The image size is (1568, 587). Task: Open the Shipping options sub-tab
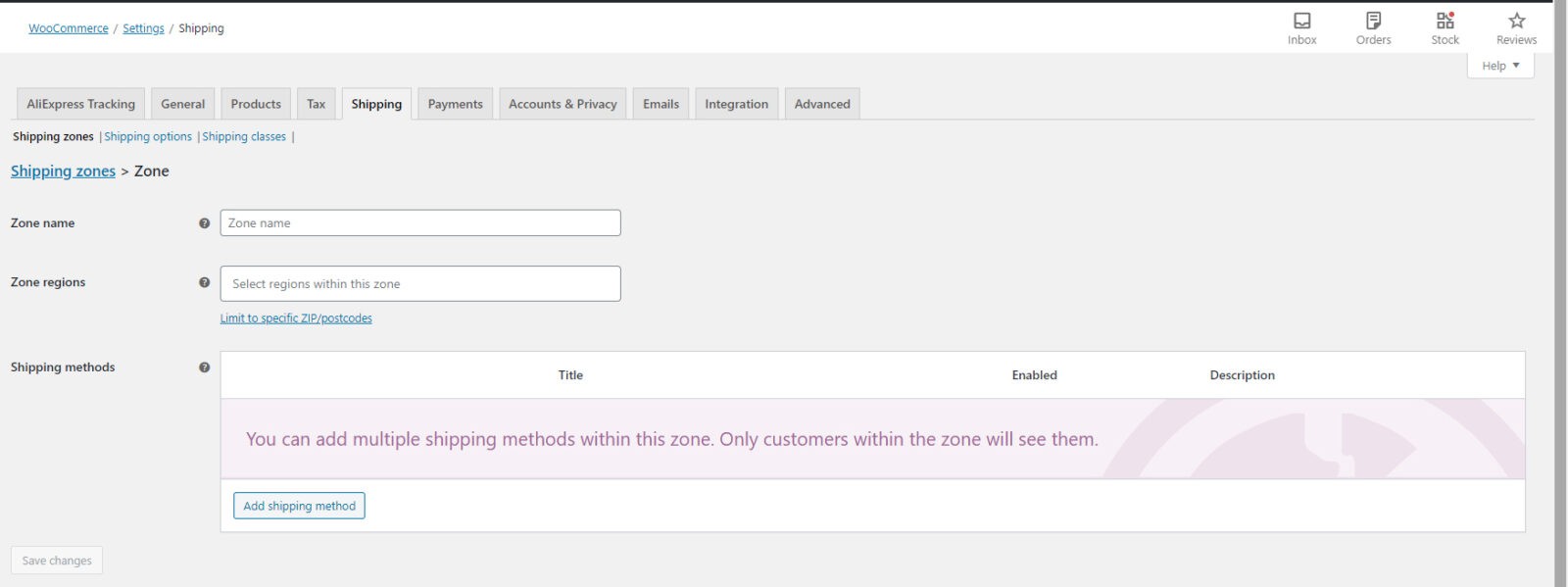148,136
